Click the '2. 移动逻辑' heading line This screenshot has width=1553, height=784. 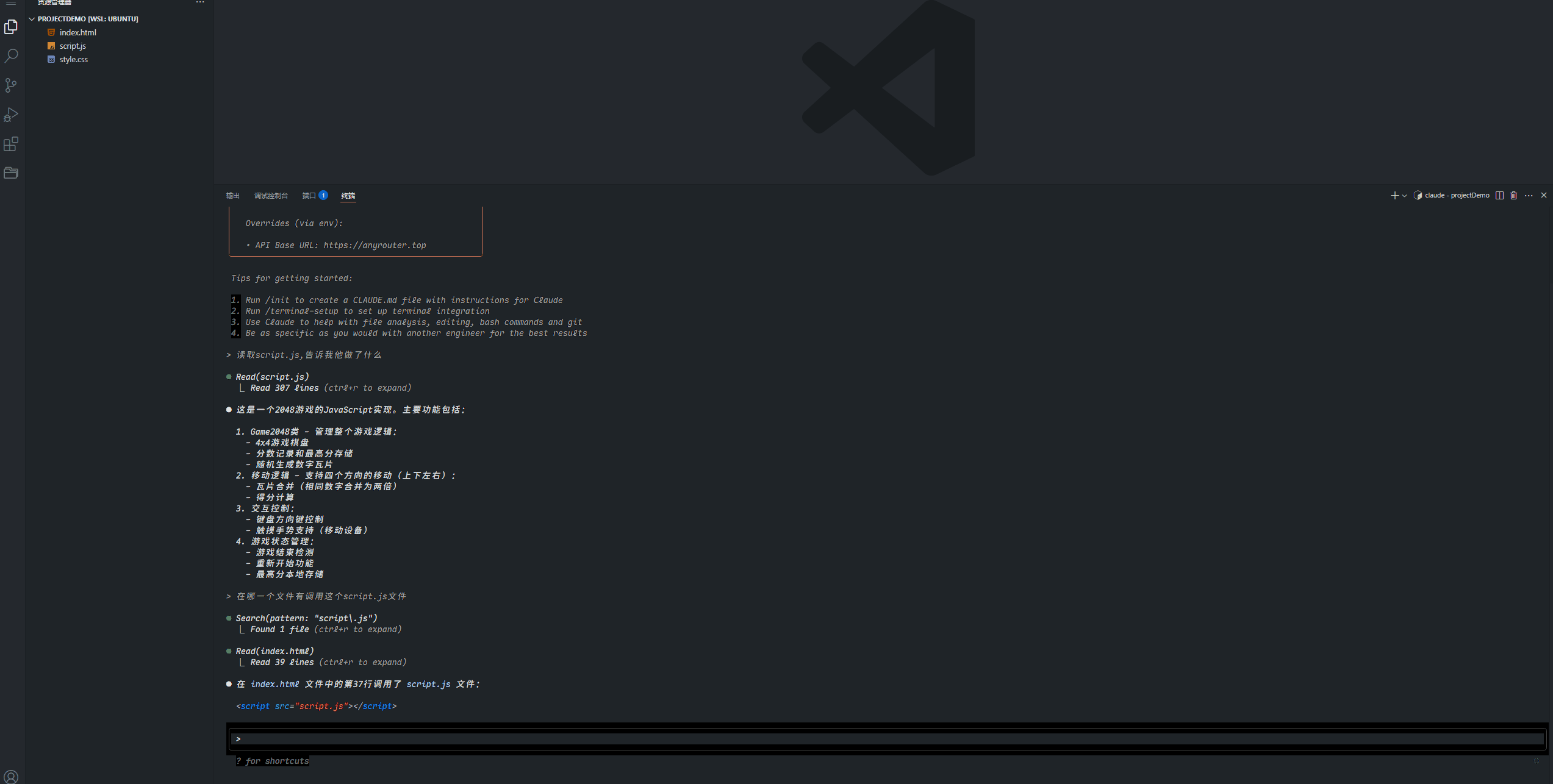346,476
